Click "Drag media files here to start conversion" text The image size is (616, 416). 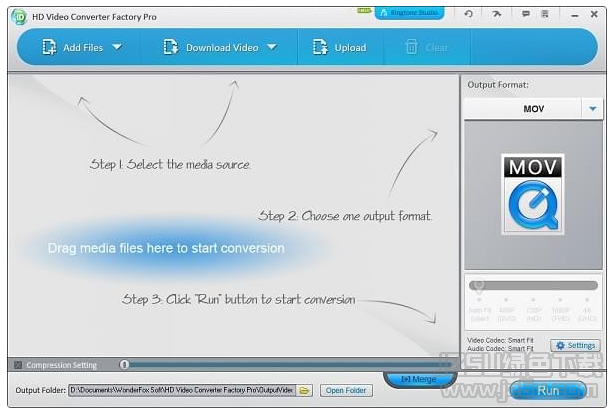pyautogui.click(x=166, y=248)
